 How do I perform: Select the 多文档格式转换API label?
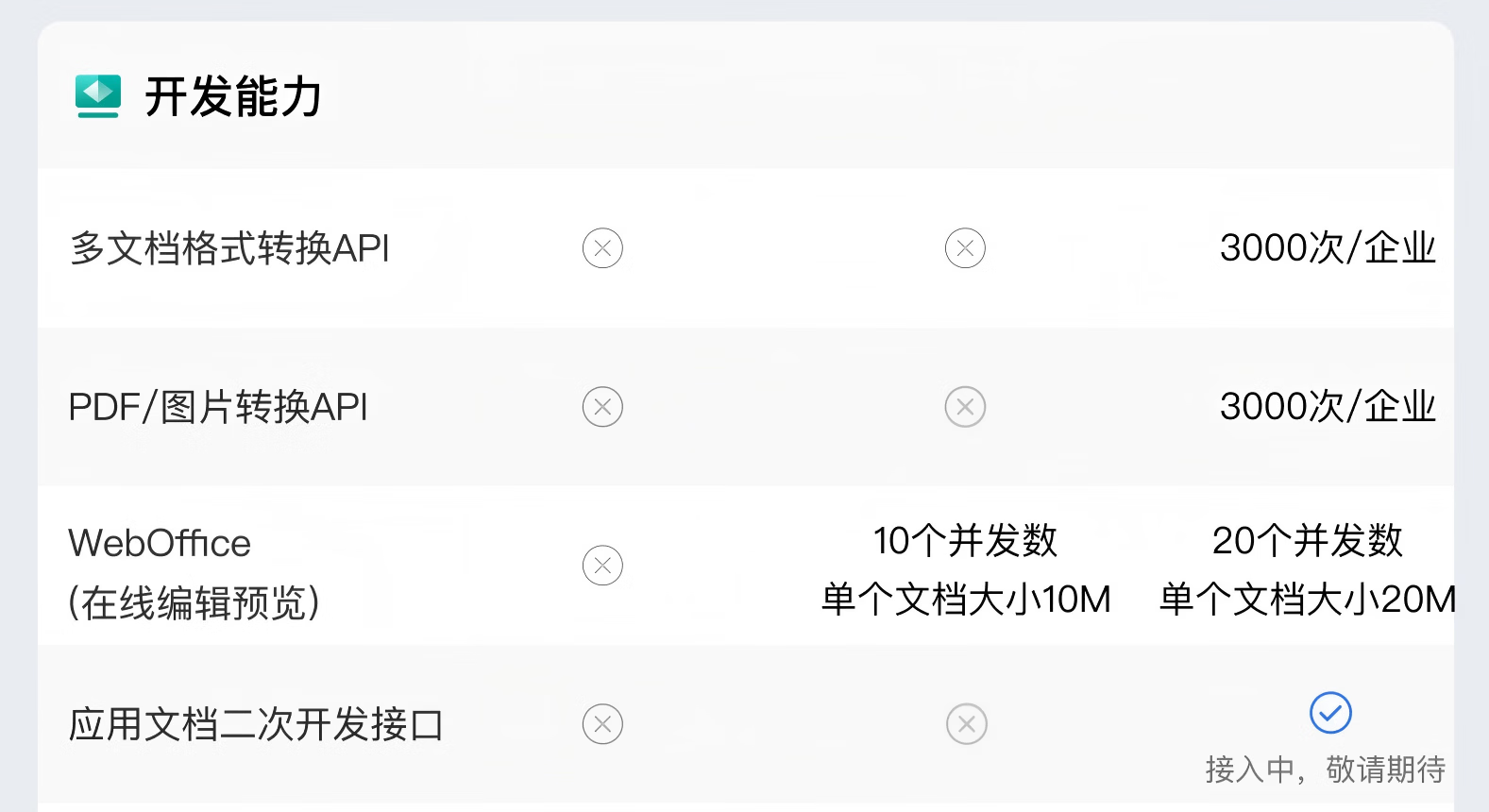[x=229, y=248]
